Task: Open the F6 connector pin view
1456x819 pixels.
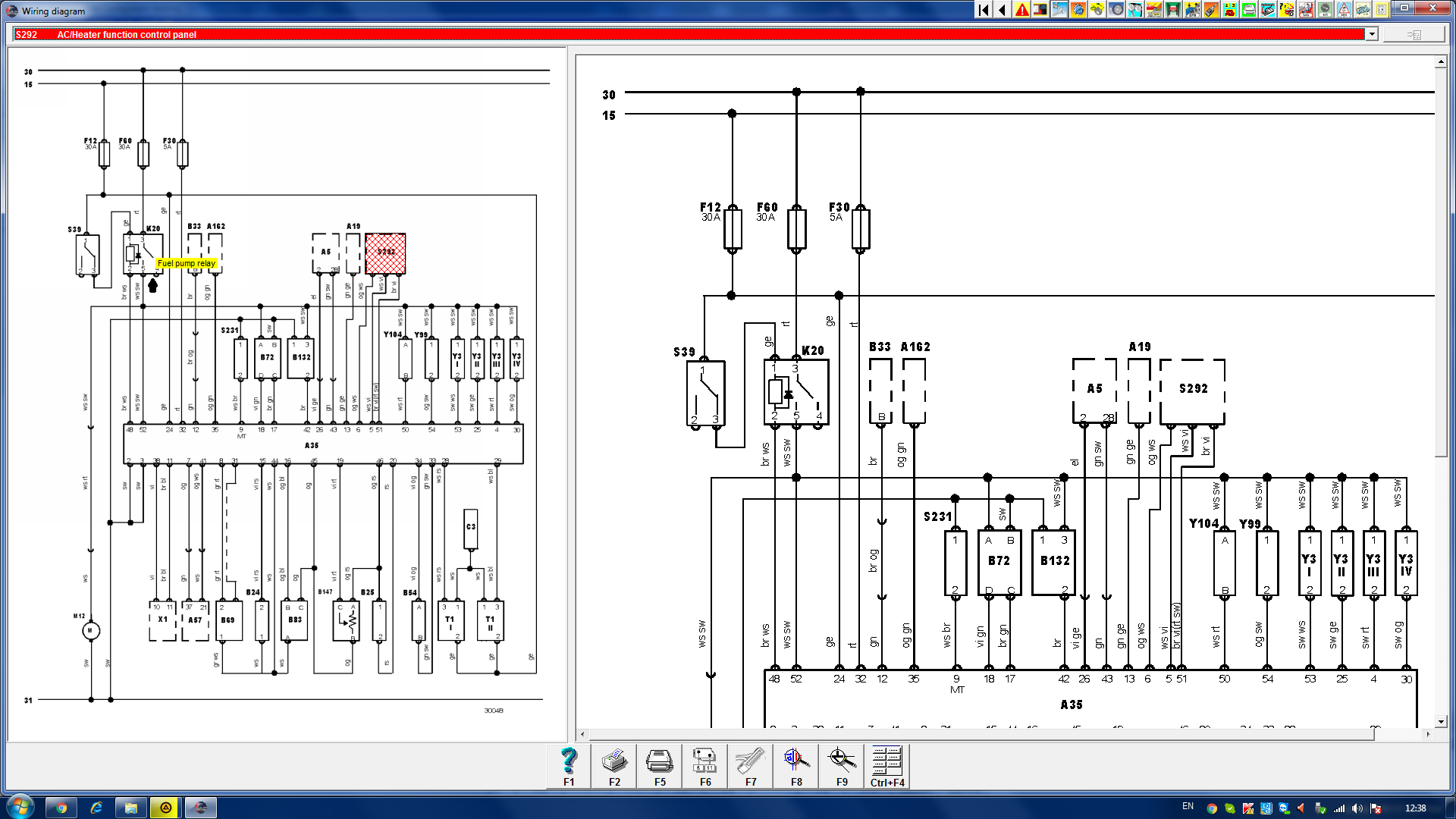Action: (x=705, y=766)
